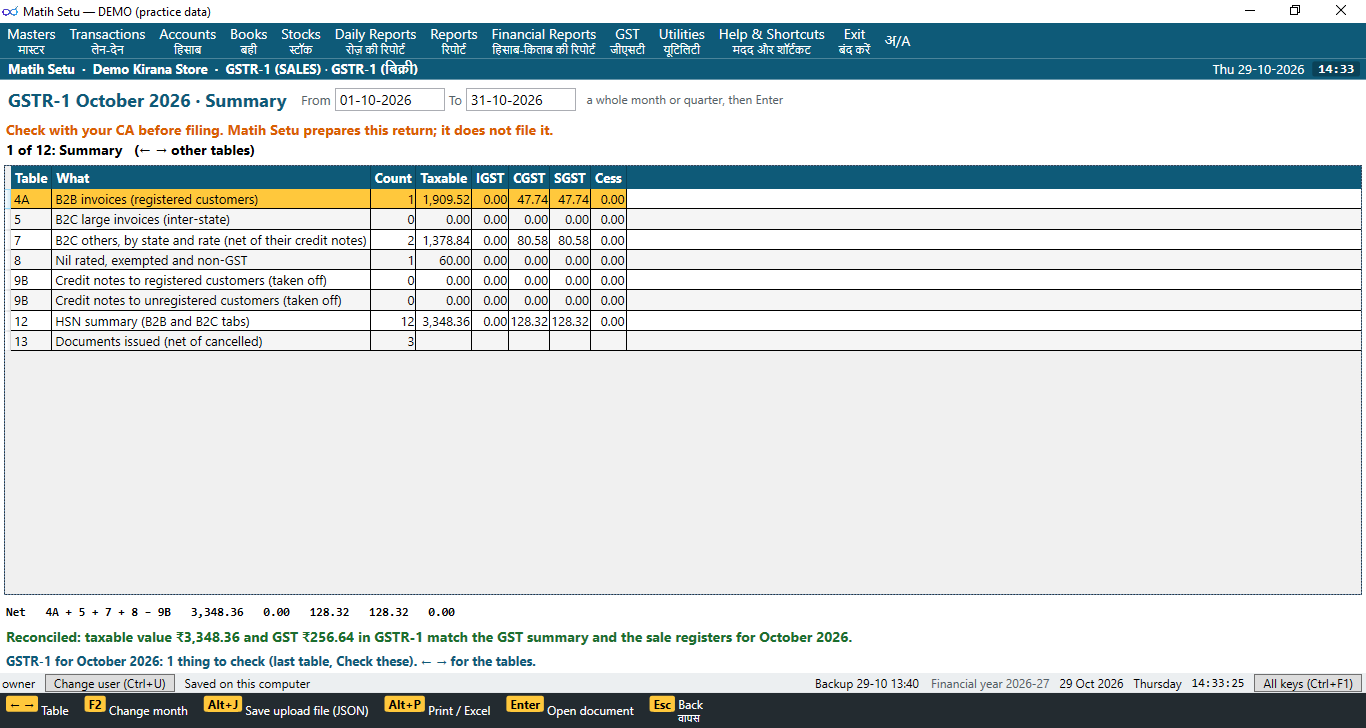Viewport: 1366px width, 728px height.
Task: Open the Transactions menu
Action: (107, 41)
